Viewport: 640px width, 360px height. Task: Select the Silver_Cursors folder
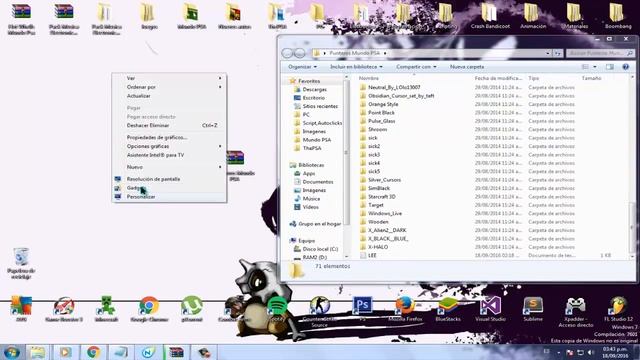(384, 180)
